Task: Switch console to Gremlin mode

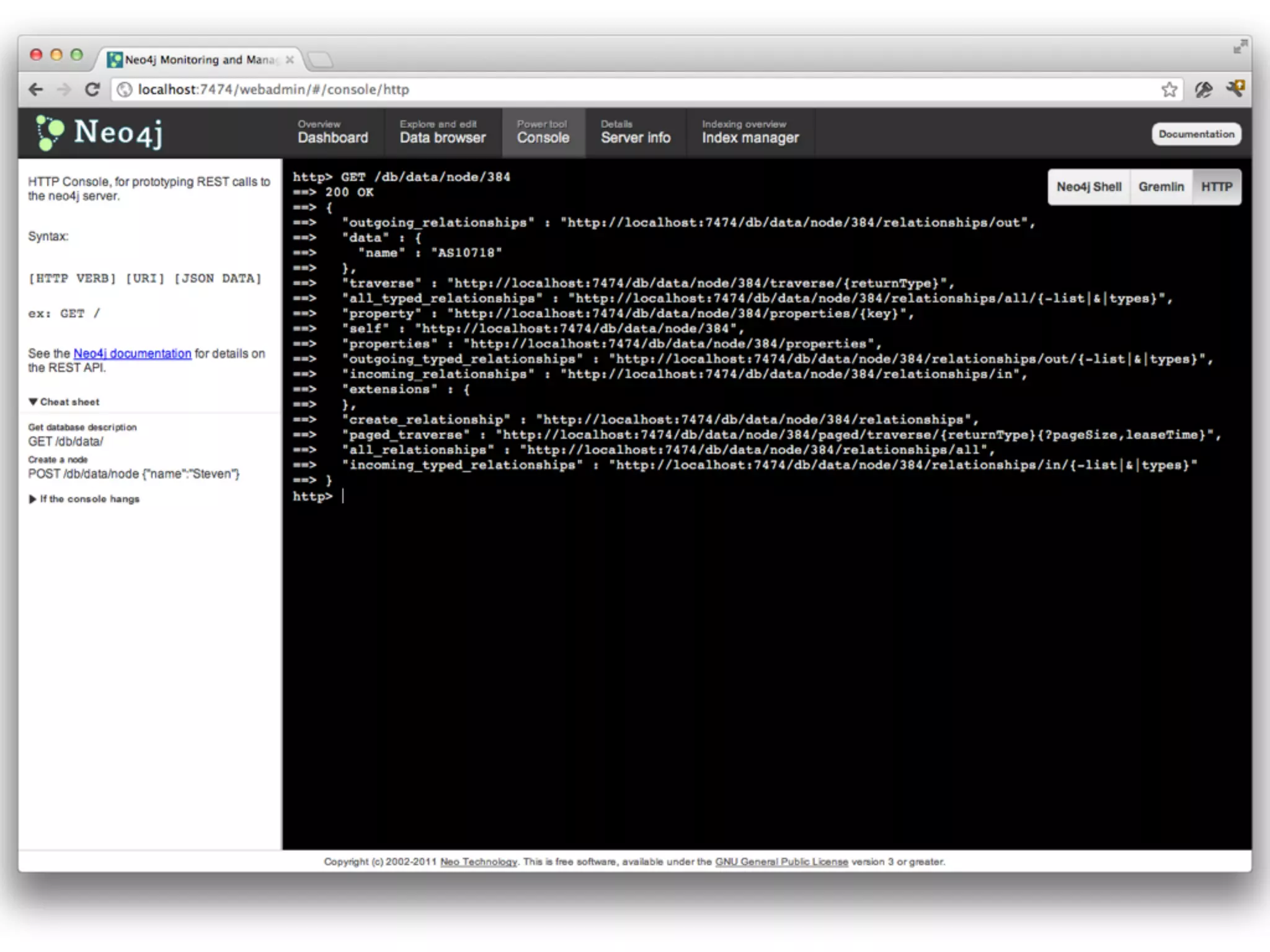Action: pos(1161,187)
